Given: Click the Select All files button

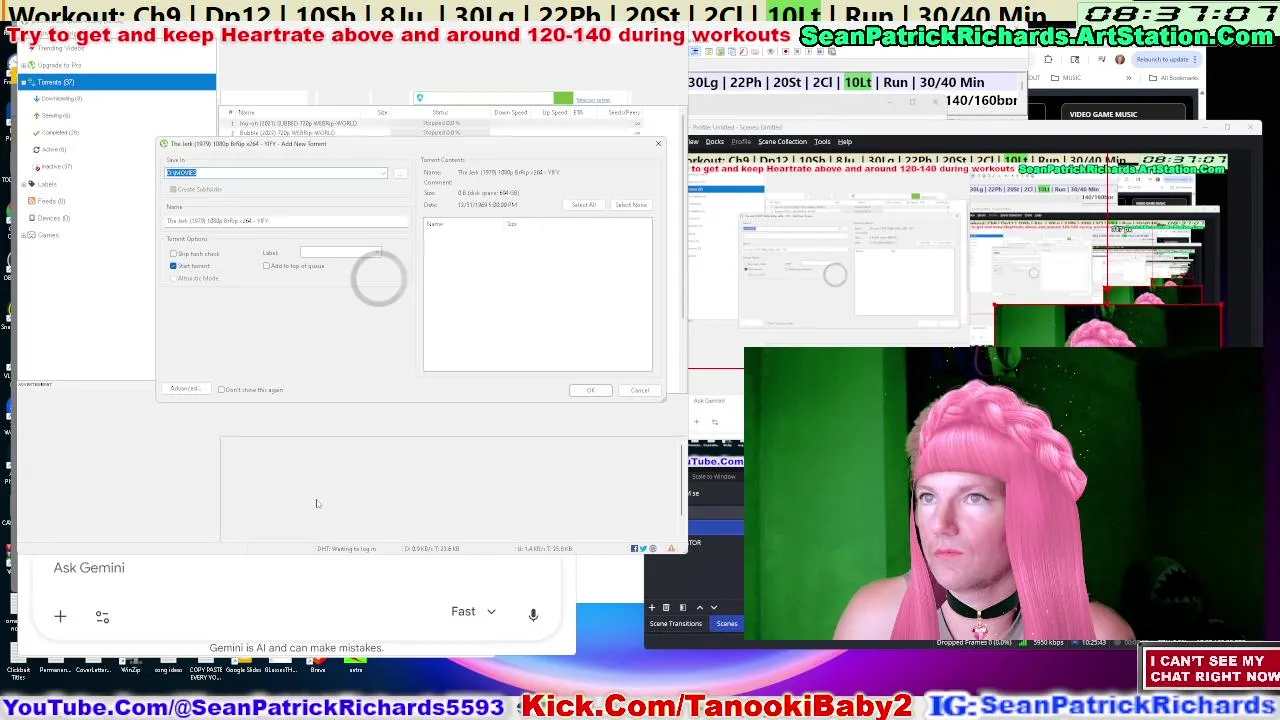Looking at the screenshot, I should point(584,205).
